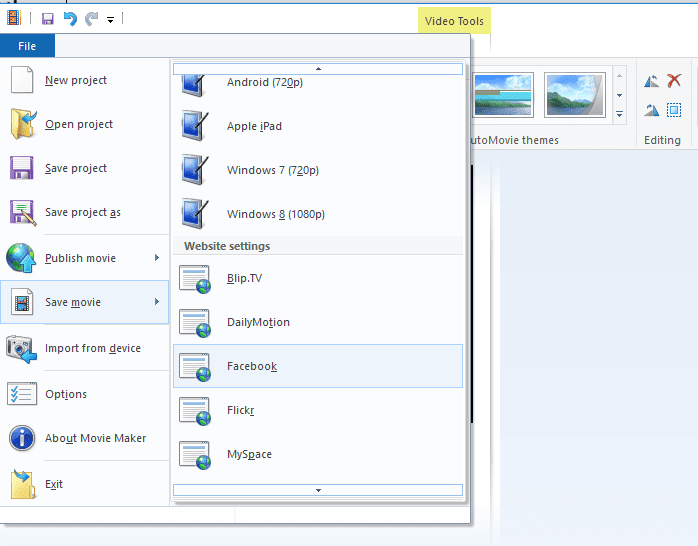The width and height of the screenshot is (698, 546).
Task: Choose Save project as menu entry
Action: [x=85, y=212]
